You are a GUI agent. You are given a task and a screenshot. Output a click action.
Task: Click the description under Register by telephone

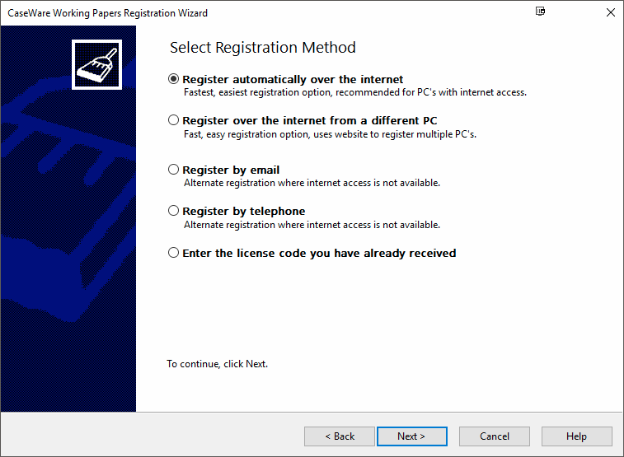coord(312,225)
